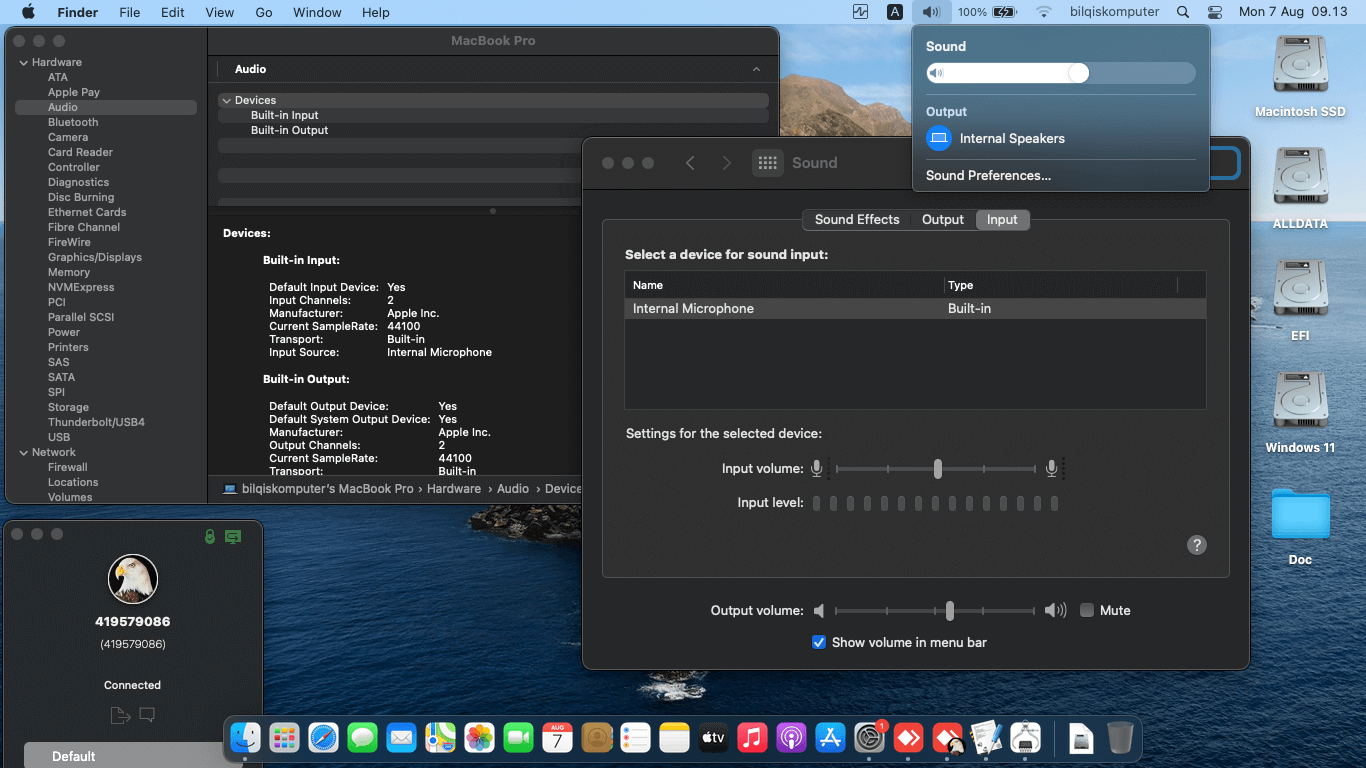Open the Apple menu

click(28, 12)
